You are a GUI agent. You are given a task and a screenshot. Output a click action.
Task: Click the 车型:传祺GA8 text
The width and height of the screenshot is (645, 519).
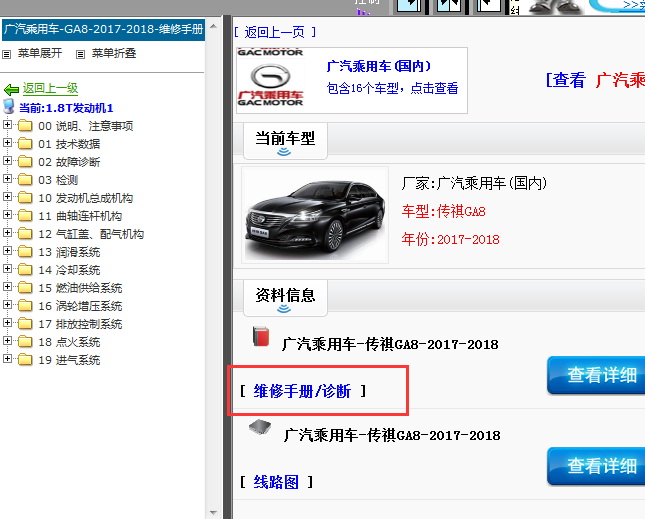pyautogui.click(x=443, y=211)
